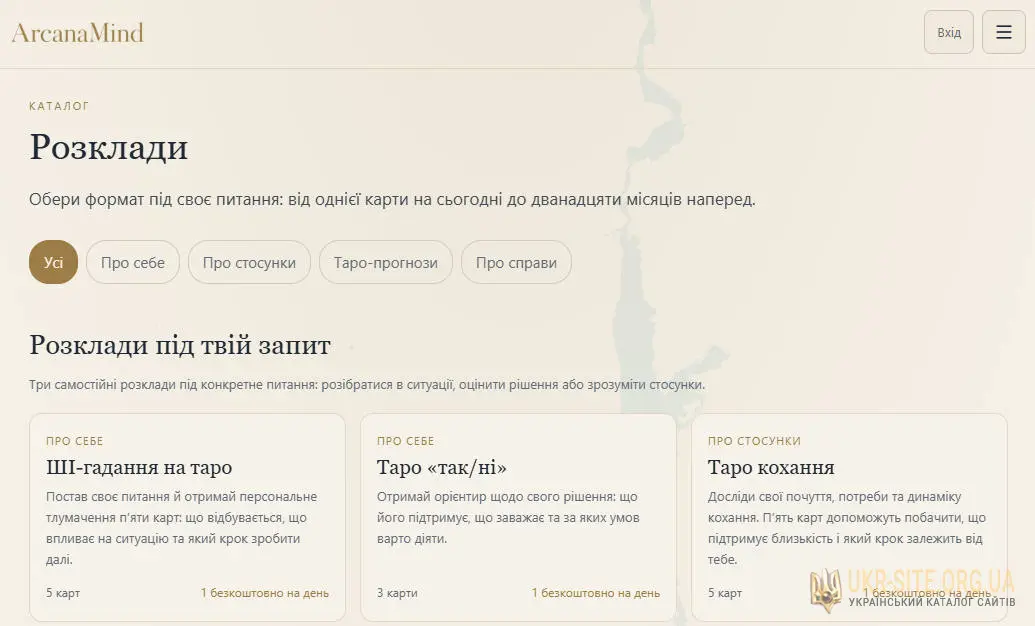This screenshot has width=1035, height=626.
Task: Click the Таро кохання card description text
Action: (x=847, y=528)
